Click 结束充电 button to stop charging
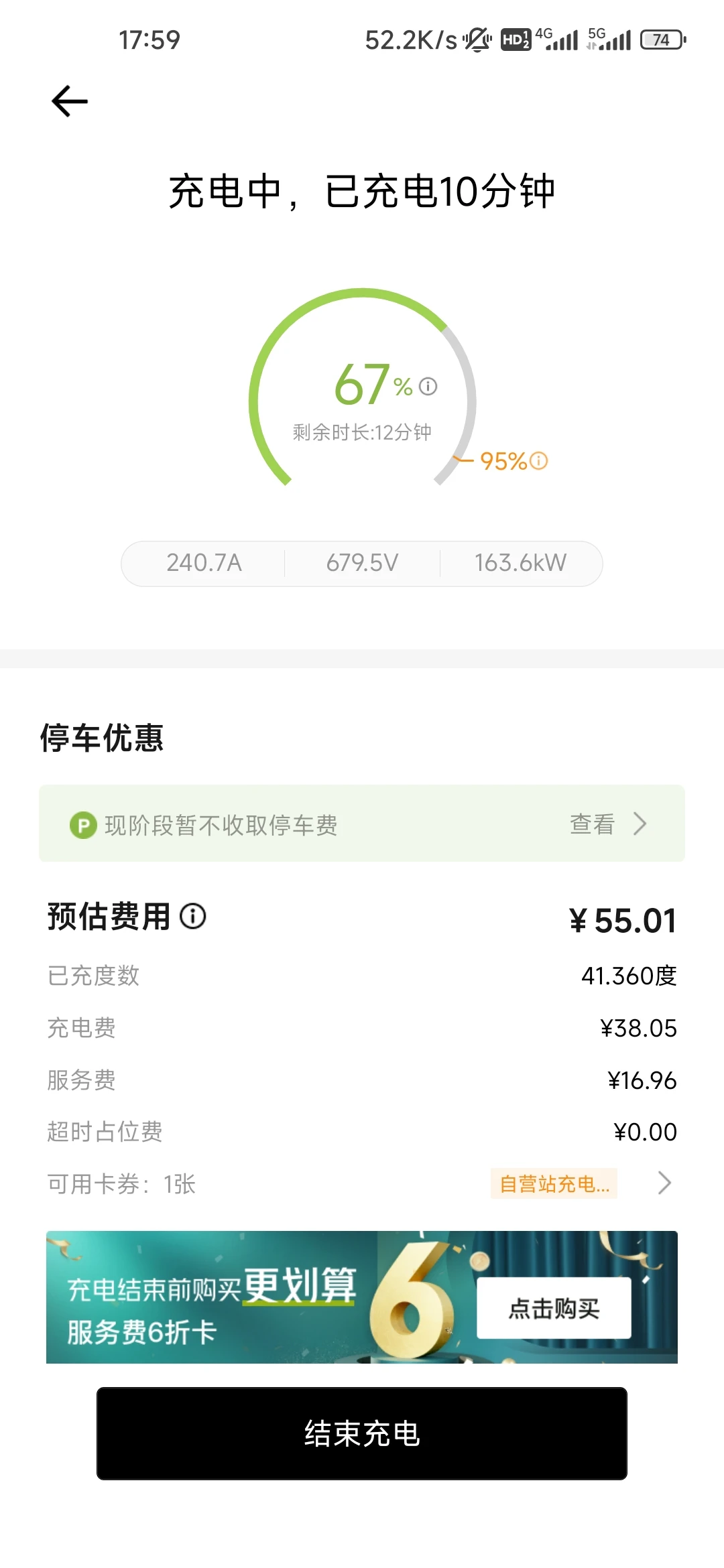Image resolution: width=724 pixels, height=1568 pixels. [362, 1433]
